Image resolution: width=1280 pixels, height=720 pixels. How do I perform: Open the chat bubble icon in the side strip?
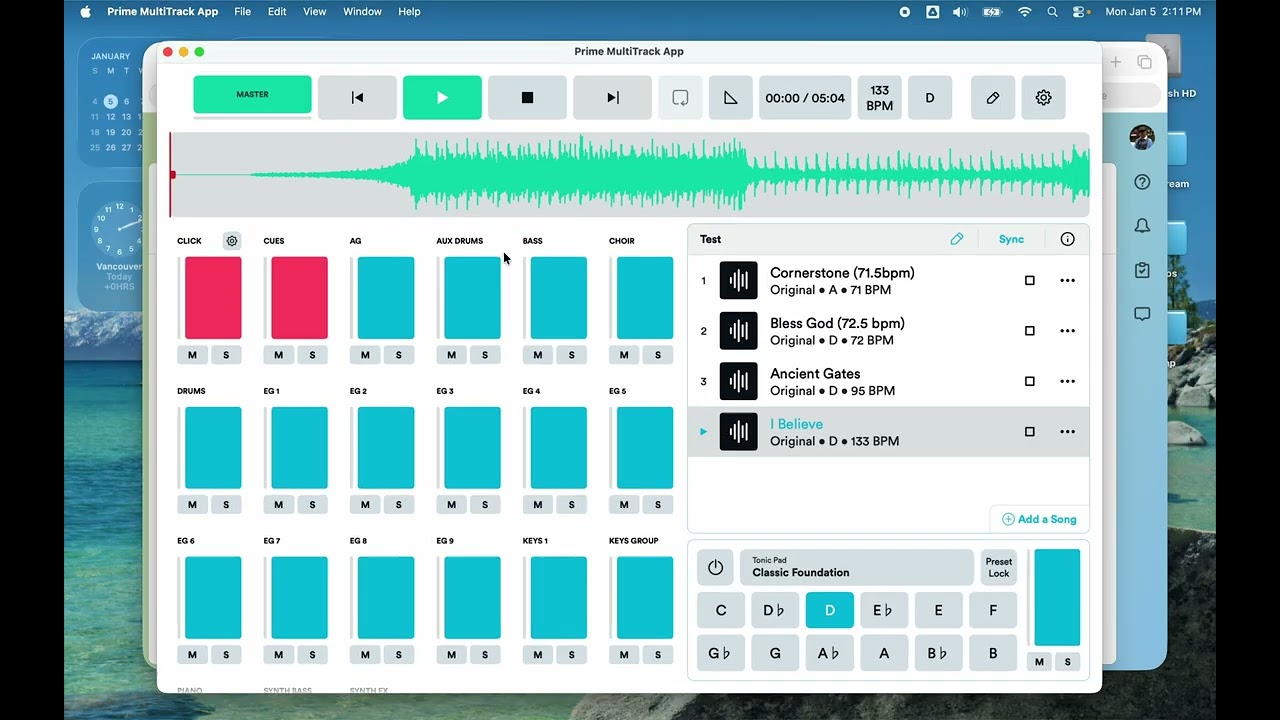[1142, 314]
